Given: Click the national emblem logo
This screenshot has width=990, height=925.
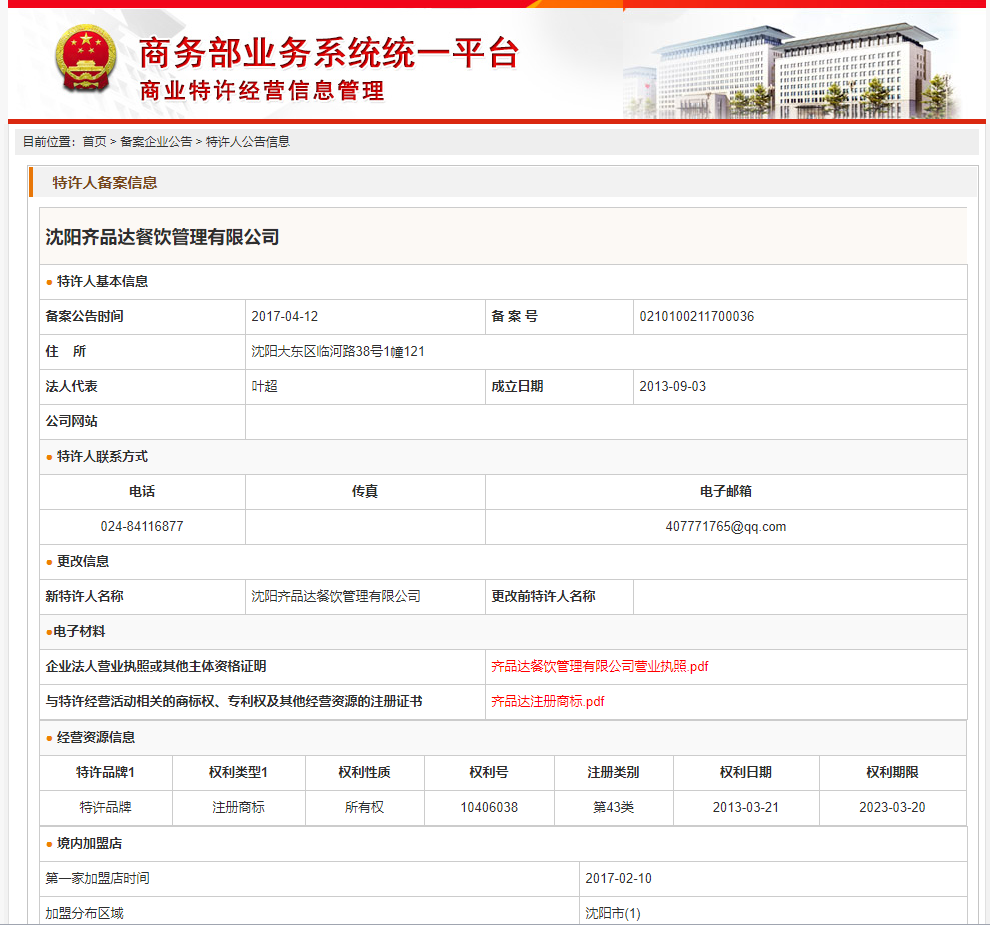Looking at the screenshot, I should click(86, 57).
